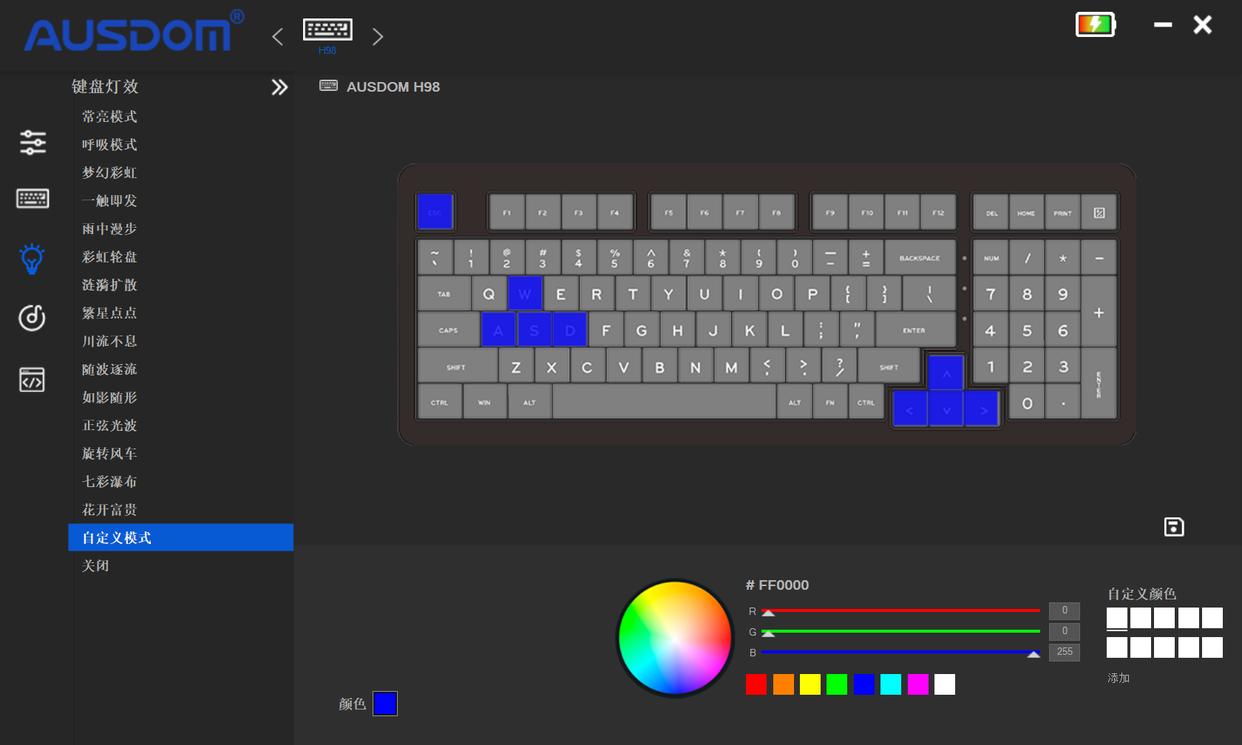
Task: Select 涟漪扩散 effect
Action: 110,285
